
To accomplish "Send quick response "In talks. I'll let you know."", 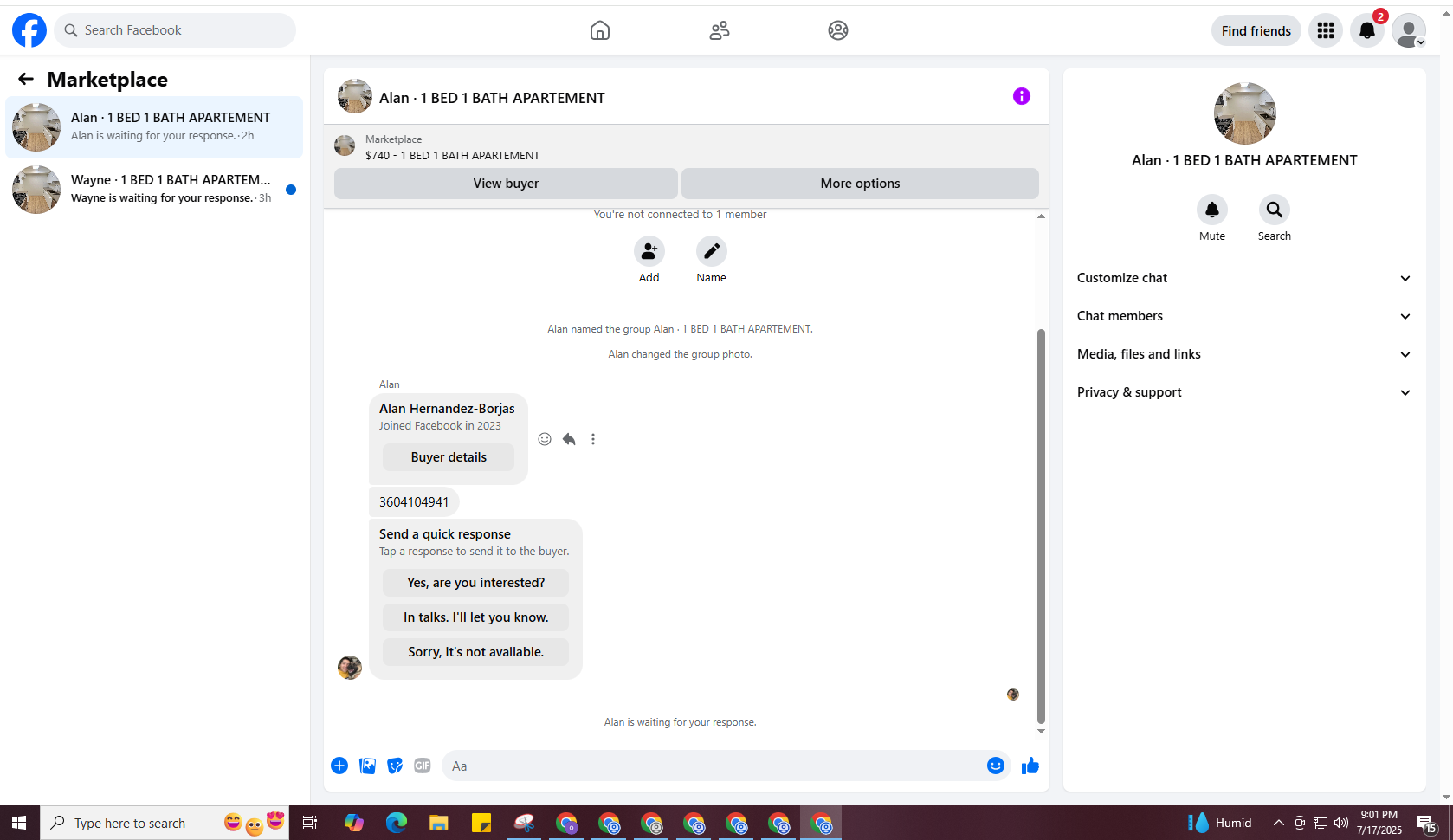I will click(476, 617).
